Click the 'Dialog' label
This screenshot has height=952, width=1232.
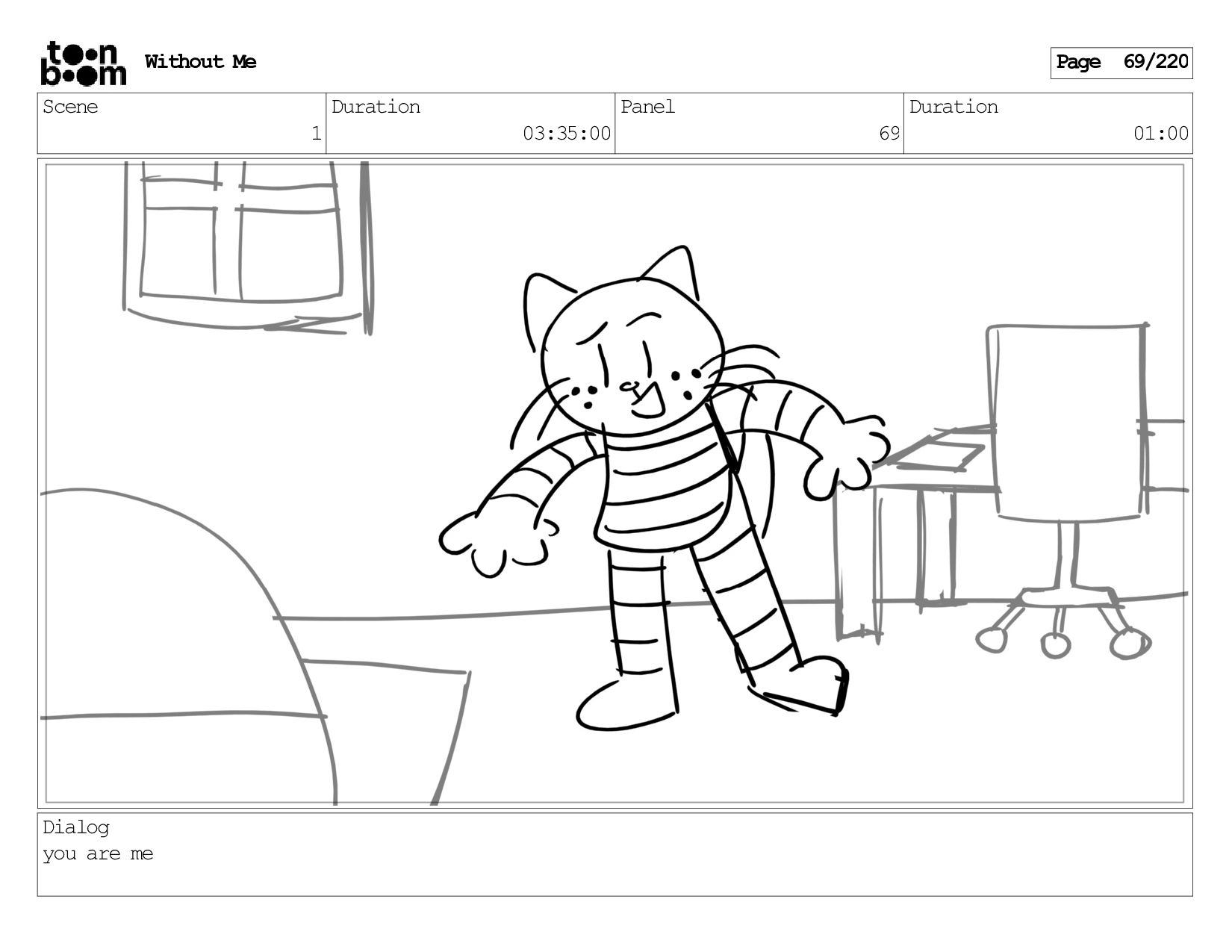click(x=76, y=827)
